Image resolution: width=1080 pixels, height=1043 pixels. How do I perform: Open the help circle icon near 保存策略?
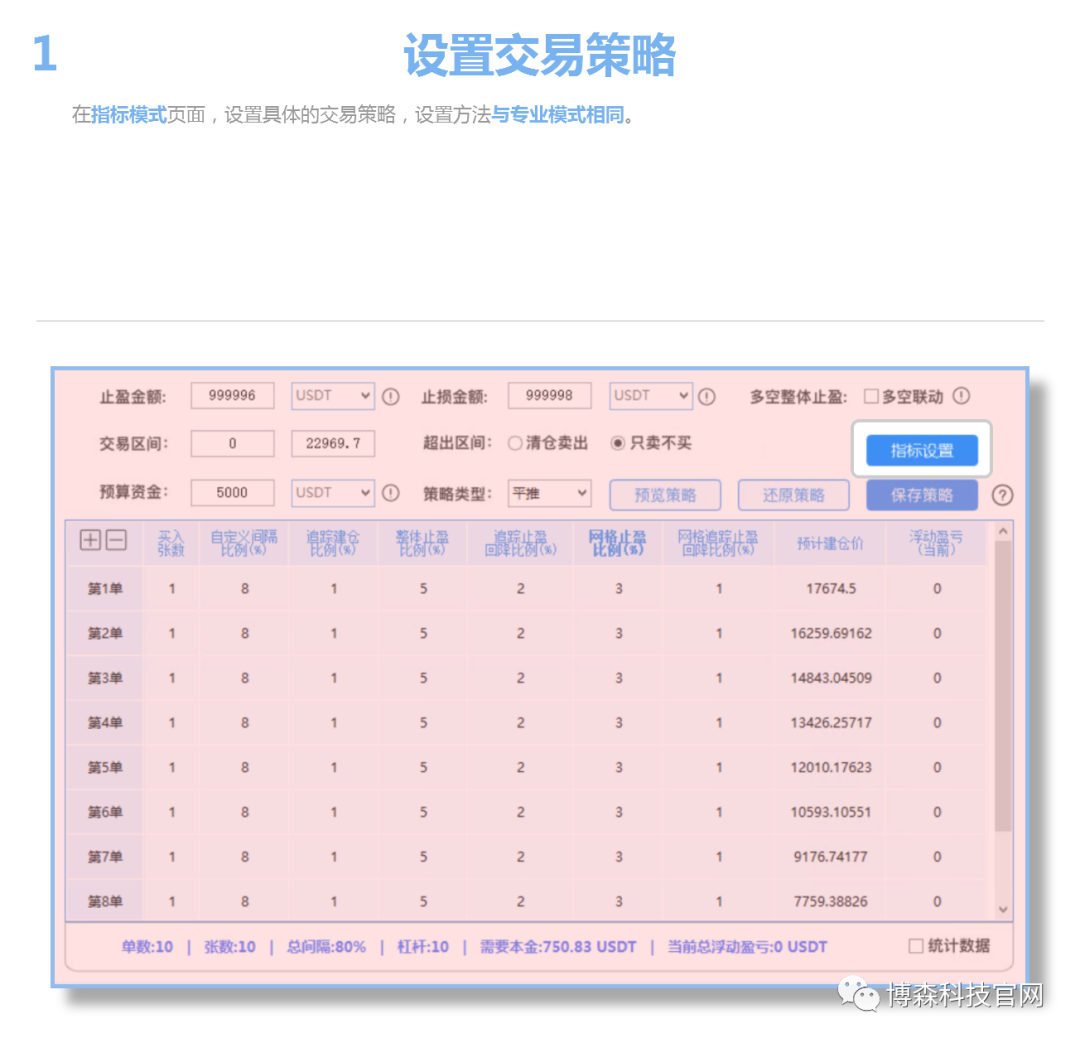point(1002,494)
